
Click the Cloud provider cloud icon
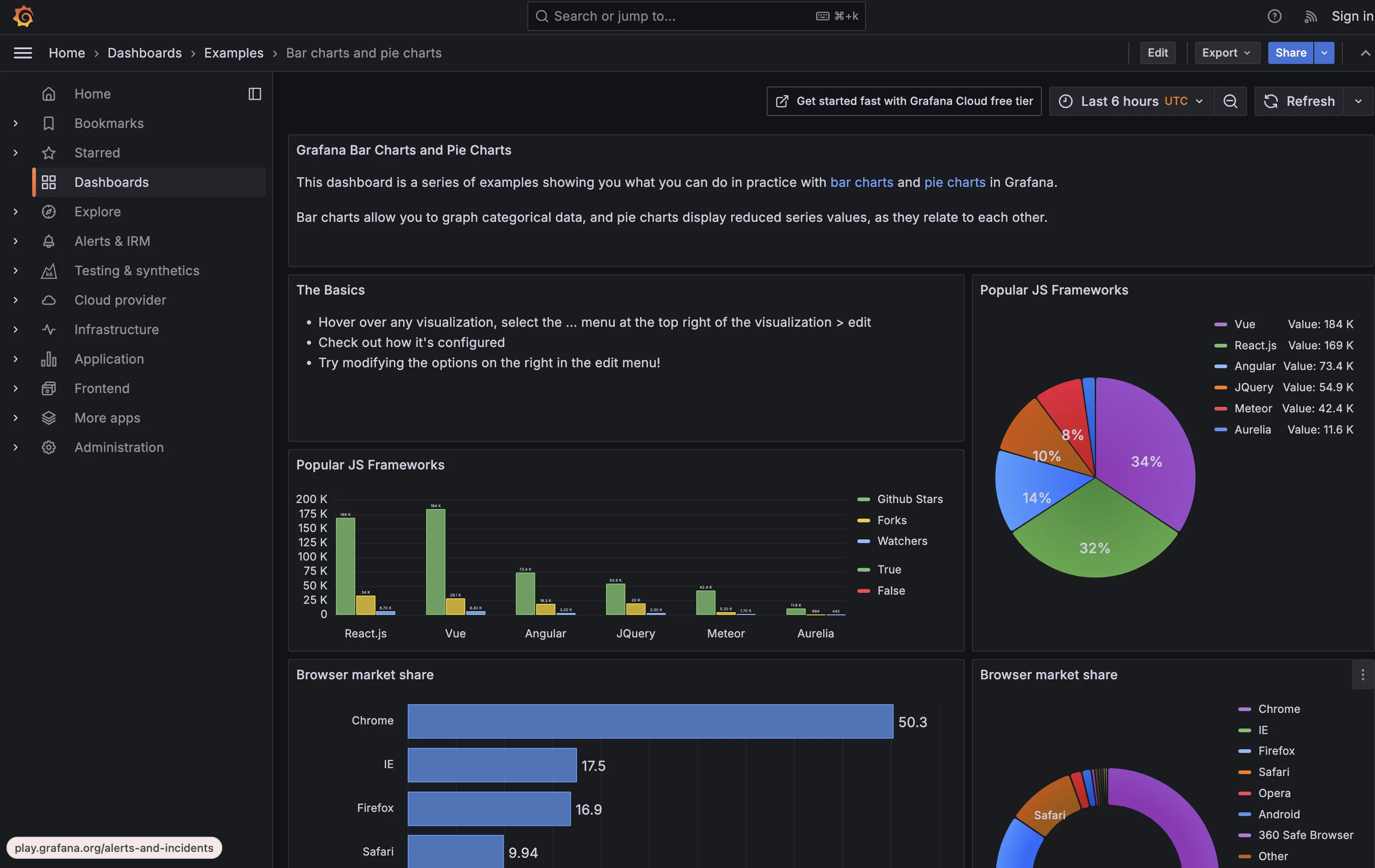48,300
